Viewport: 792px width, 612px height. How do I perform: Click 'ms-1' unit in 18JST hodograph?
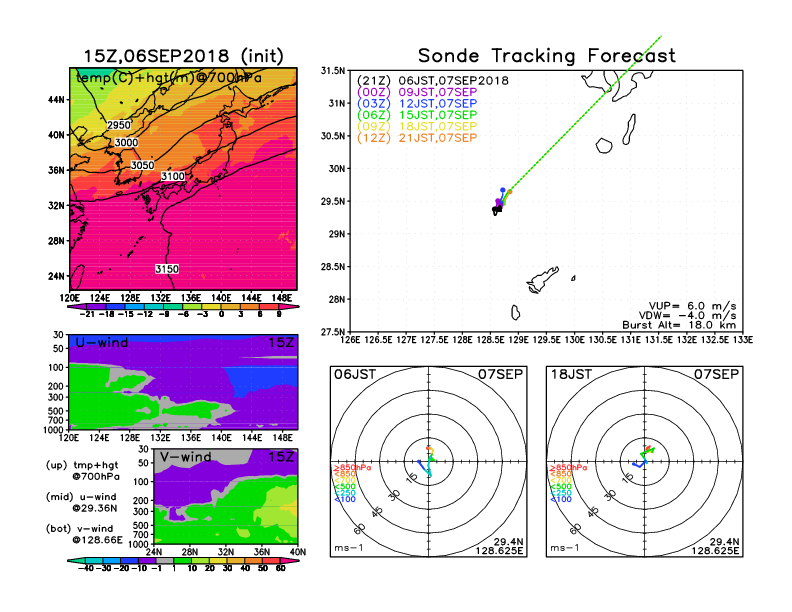pos(565,548)
